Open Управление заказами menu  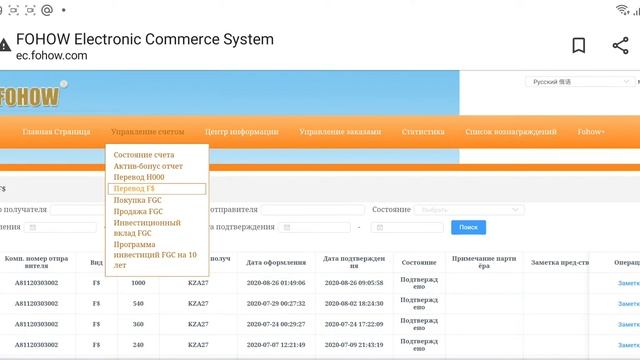[340, 132]
